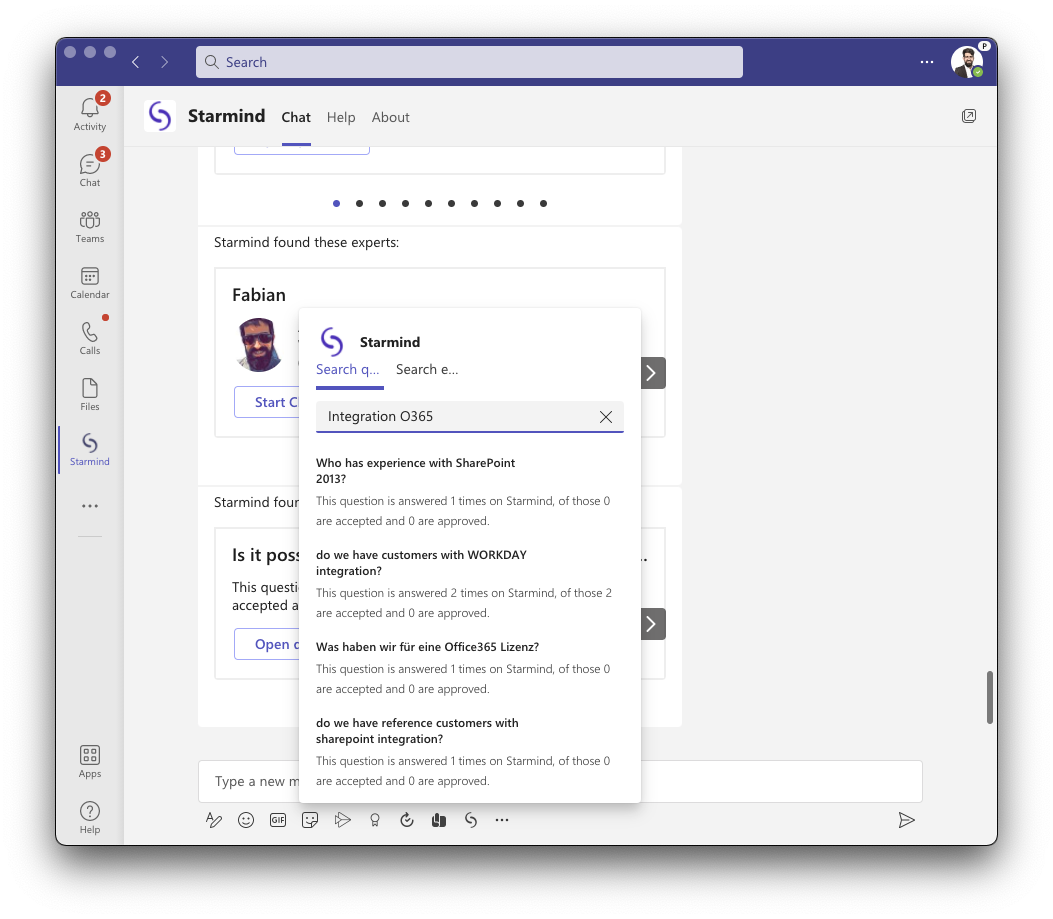
Task: Open the text Format options icon
Action: tap(214, 820)
